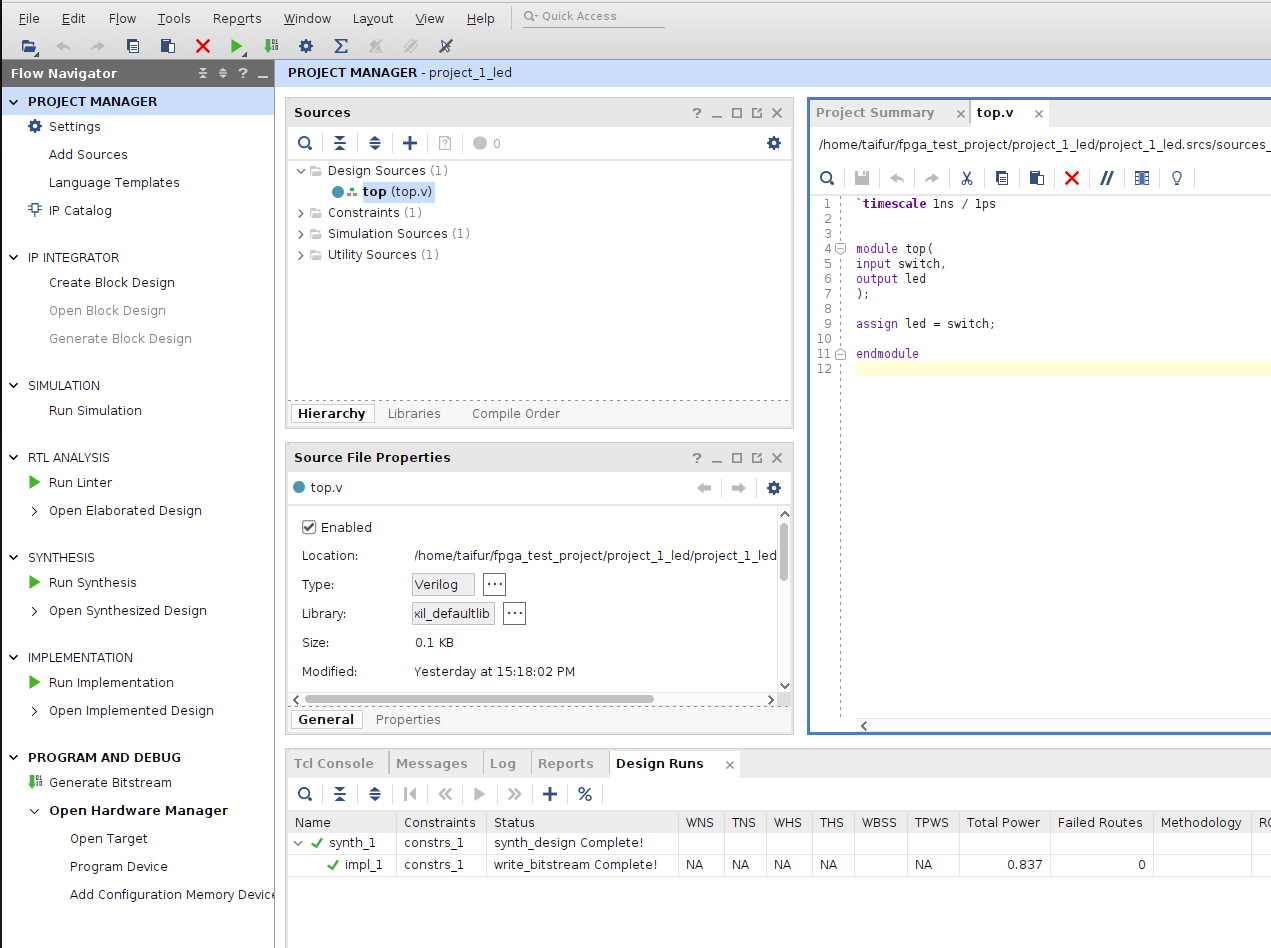This screenshot has height=948, width=1271.
Task: Expand Open Implemented Design in Flow Navigator
Action: point(36,711)
